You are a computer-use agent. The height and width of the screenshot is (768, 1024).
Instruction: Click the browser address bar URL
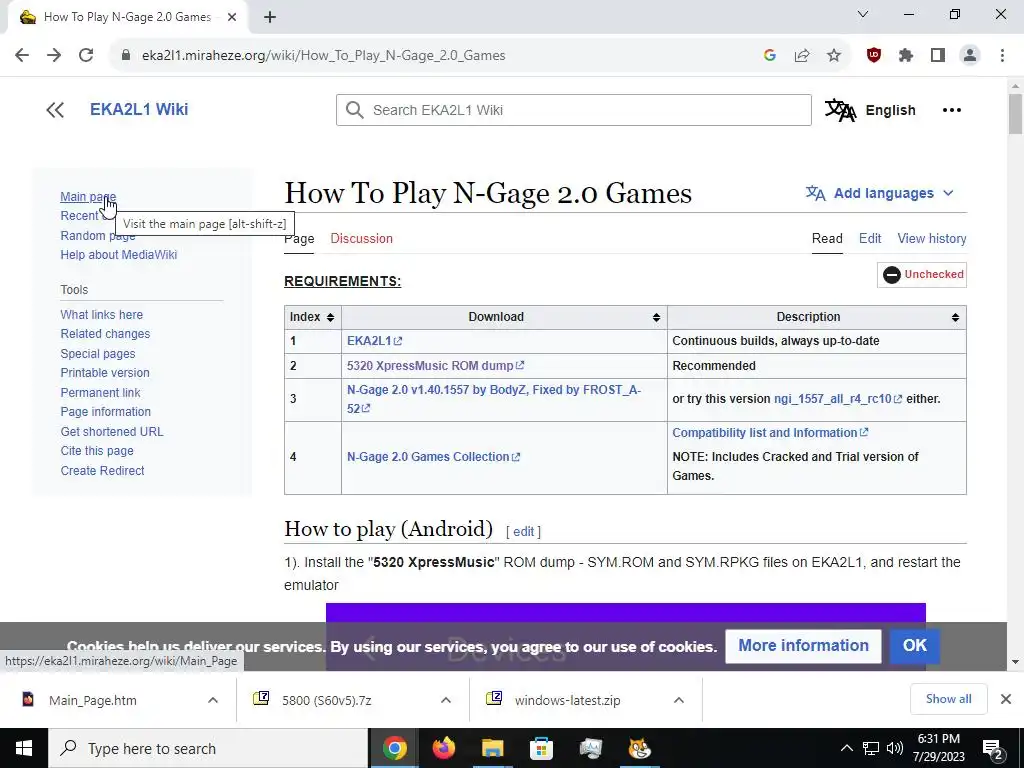click(323, 56)
